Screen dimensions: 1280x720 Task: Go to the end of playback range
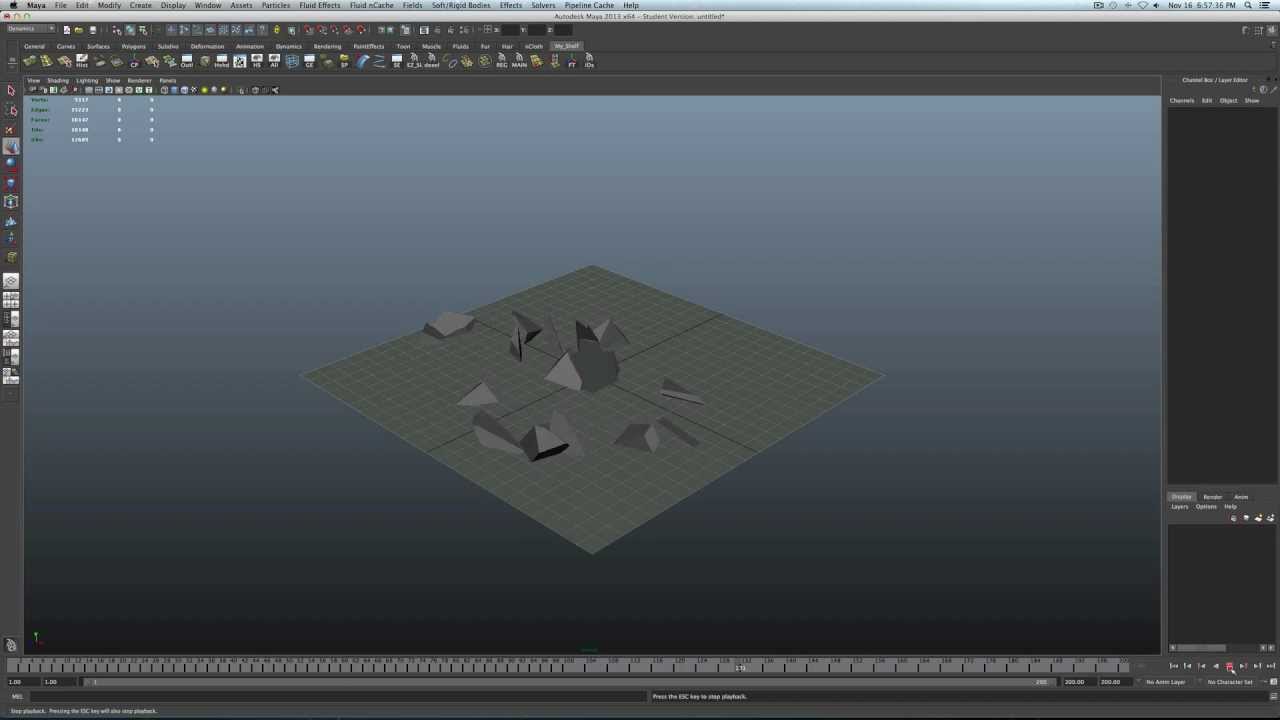(1271, 666)
